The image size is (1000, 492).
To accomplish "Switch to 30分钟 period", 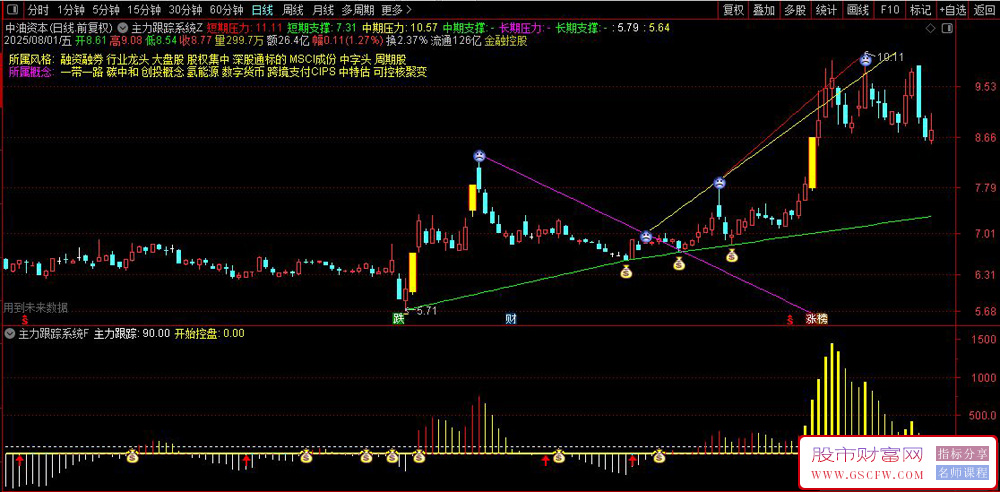I will pos(185,10).
